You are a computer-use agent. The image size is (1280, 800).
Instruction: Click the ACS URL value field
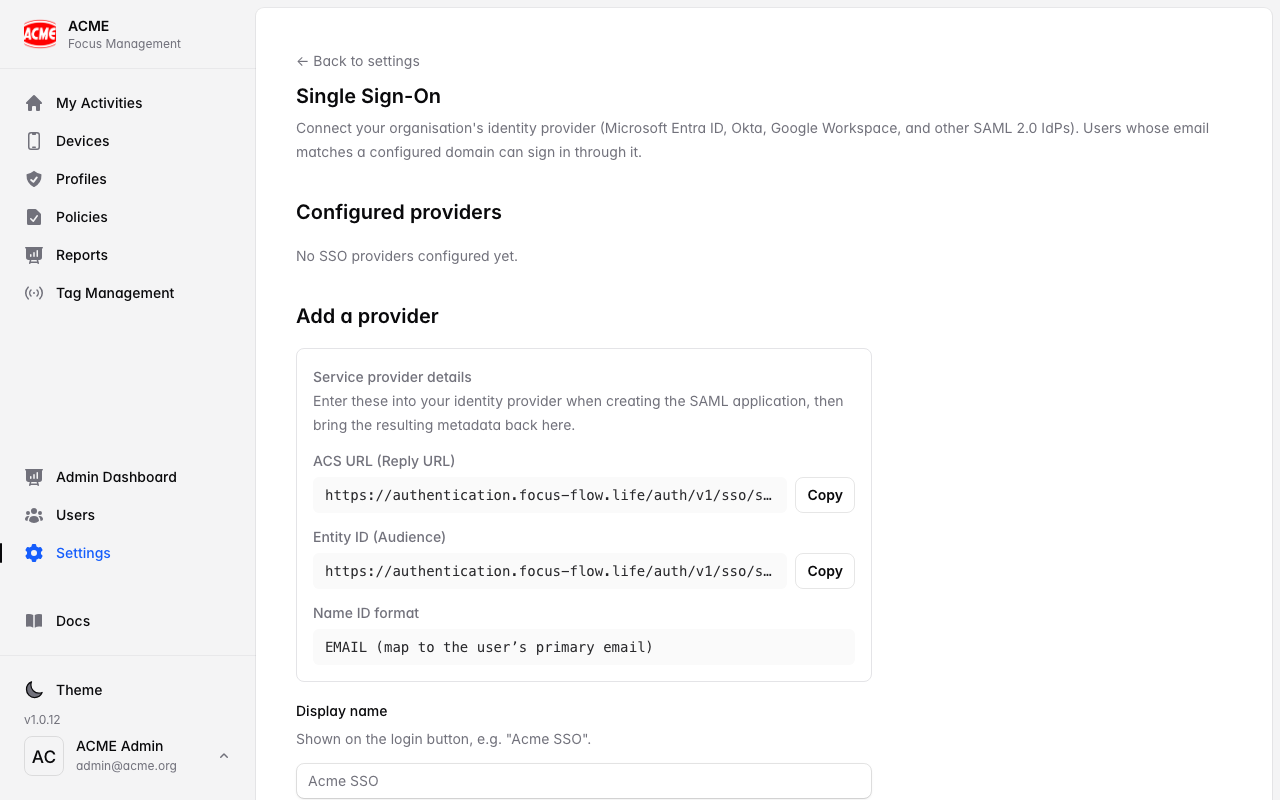pyautogui.click(x=550, y=495)
